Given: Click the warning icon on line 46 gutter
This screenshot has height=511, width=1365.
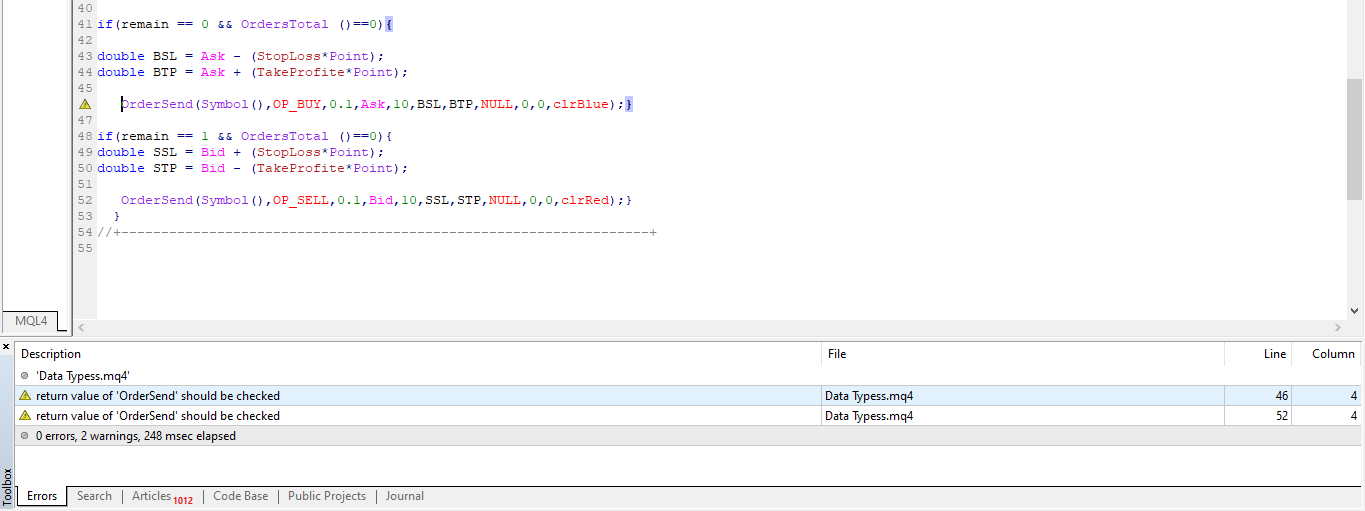Looking at the screenshot, I should [x=85, y=104].
